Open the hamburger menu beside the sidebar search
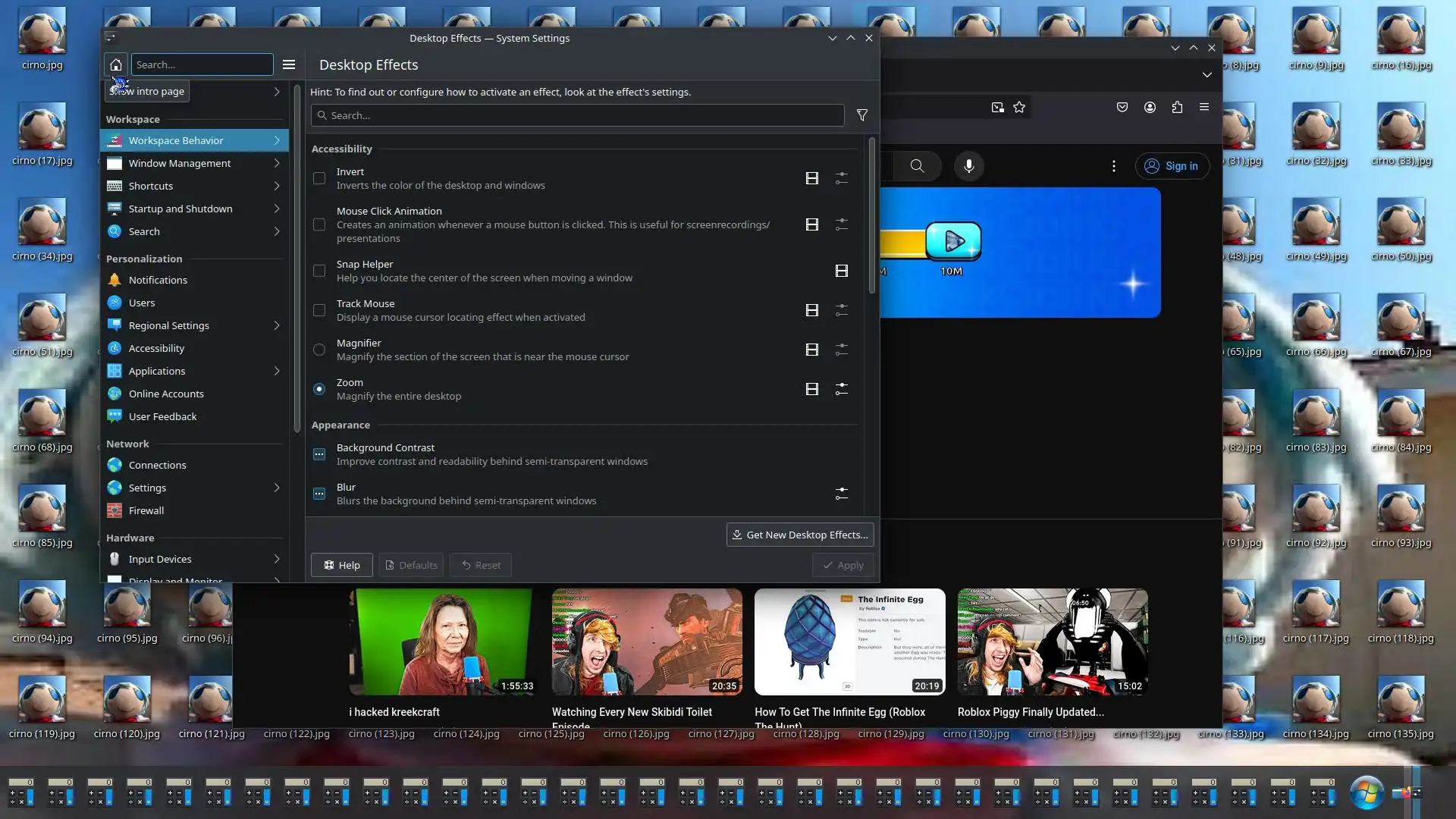Viewport: 1456px width, 819px height. click(289, 64)
